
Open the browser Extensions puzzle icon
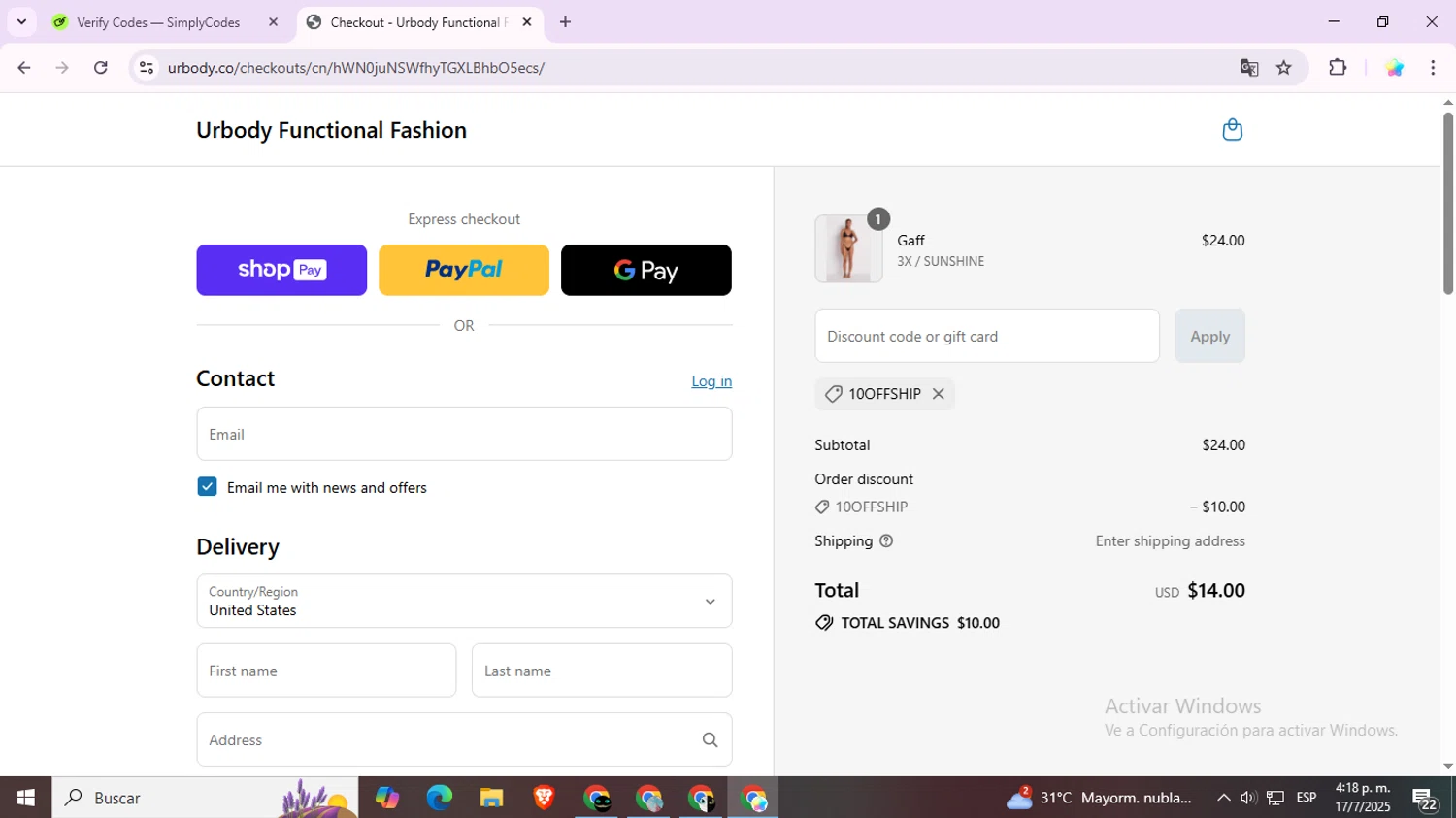(x=1338, y=68)
